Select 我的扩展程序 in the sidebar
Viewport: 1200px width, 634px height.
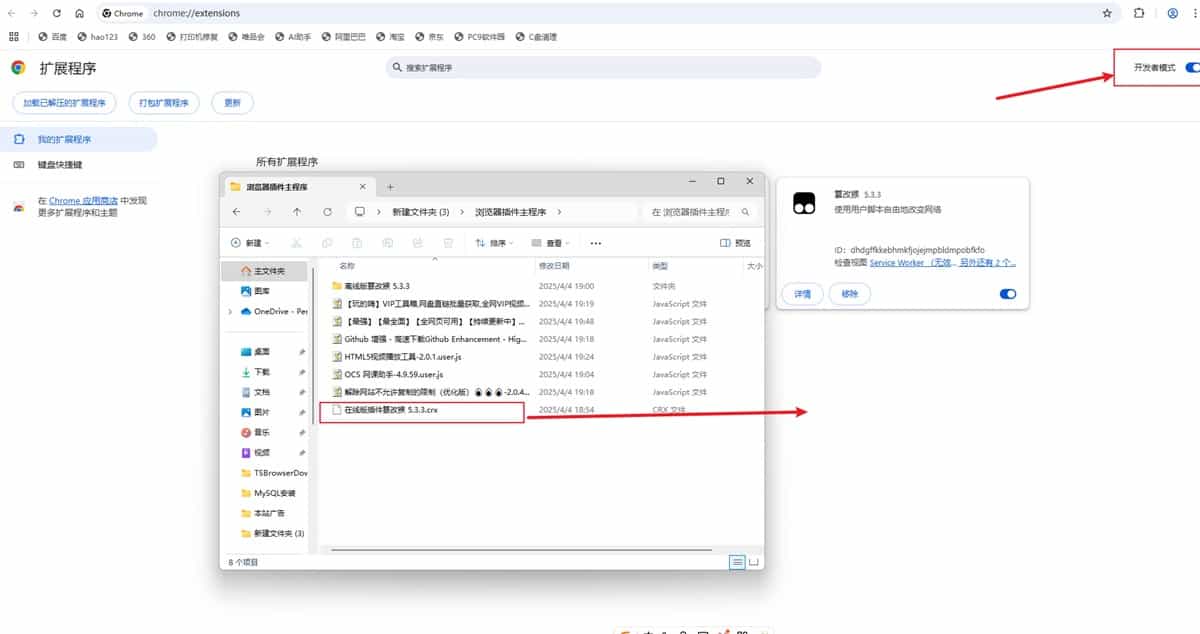pos(65,140)
